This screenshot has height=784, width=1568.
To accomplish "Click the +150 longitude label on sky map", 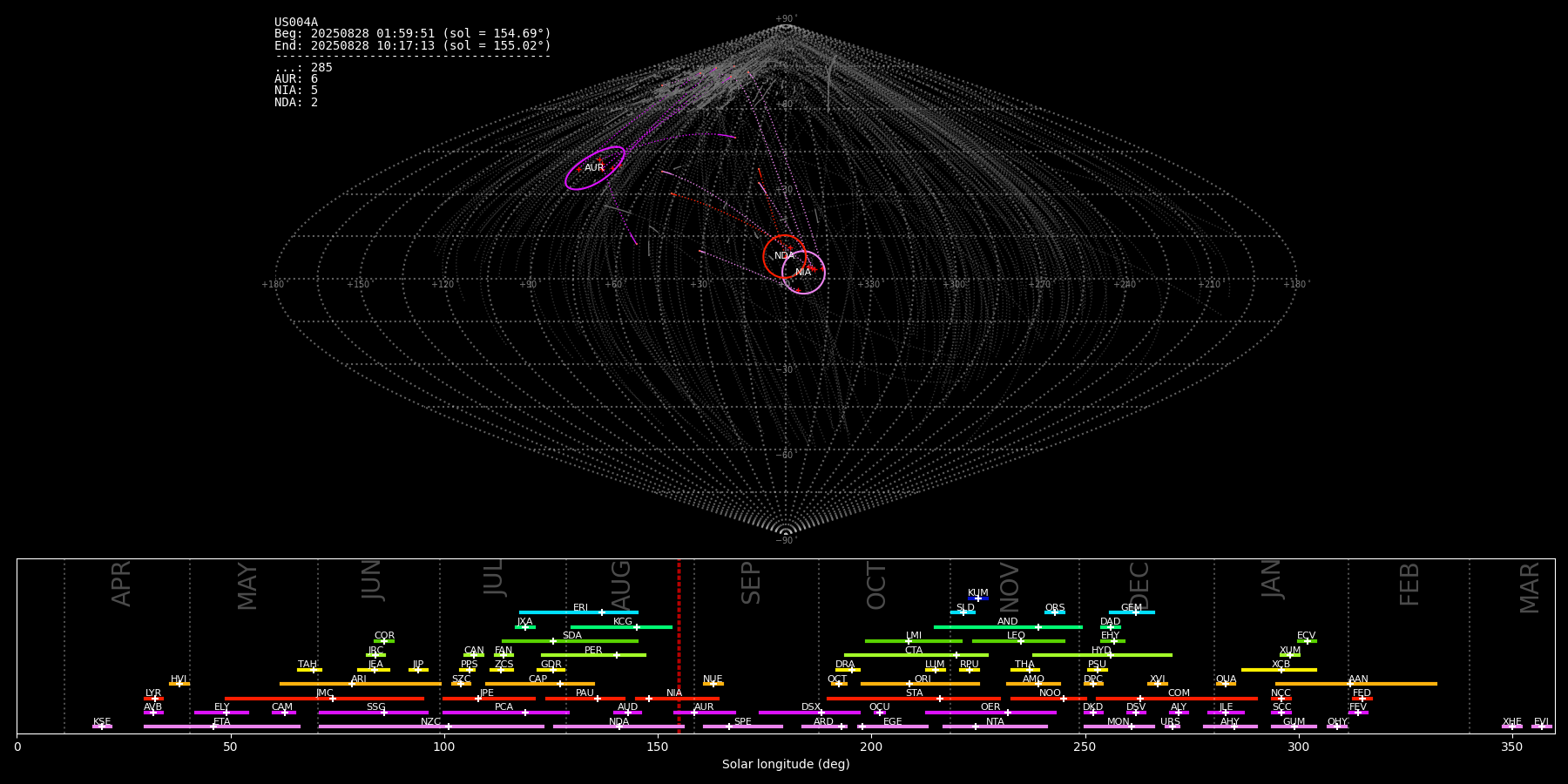I will 358,285.
